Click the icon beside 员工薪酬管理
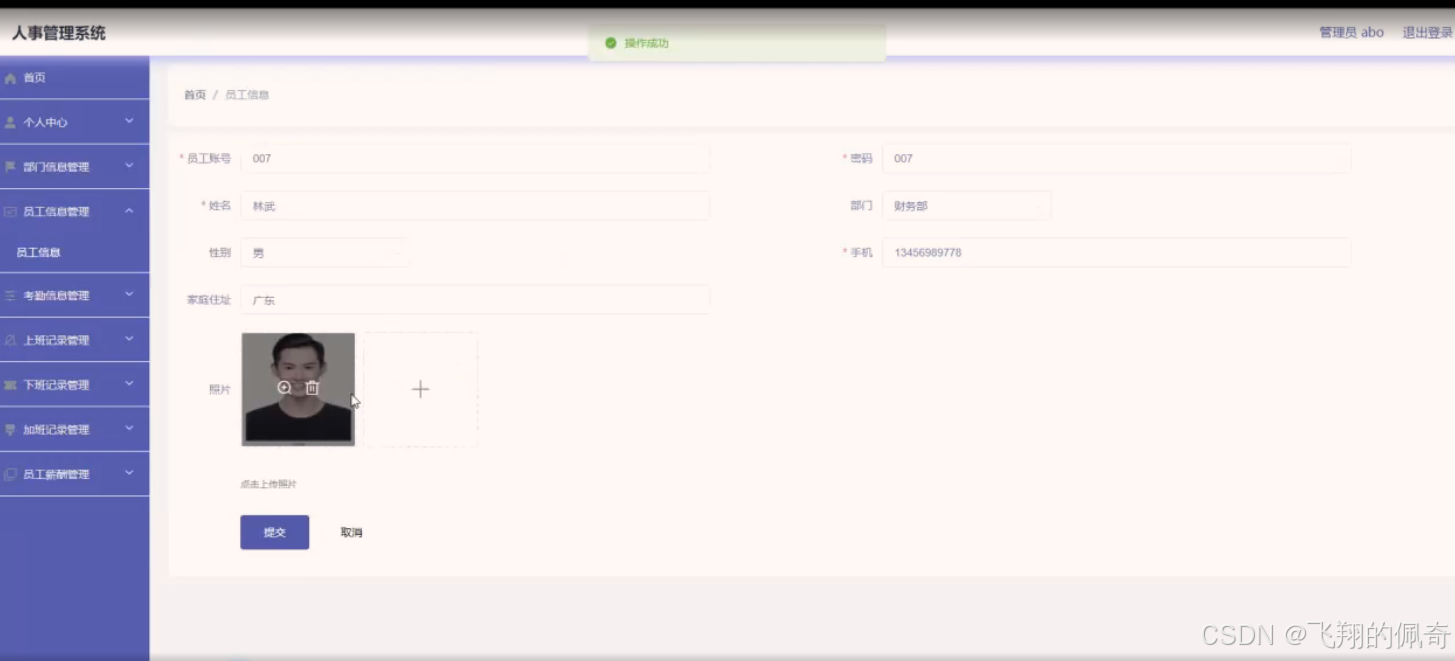Image resolution: width=1455 pixels, height=661 pixels. point(10,475)
